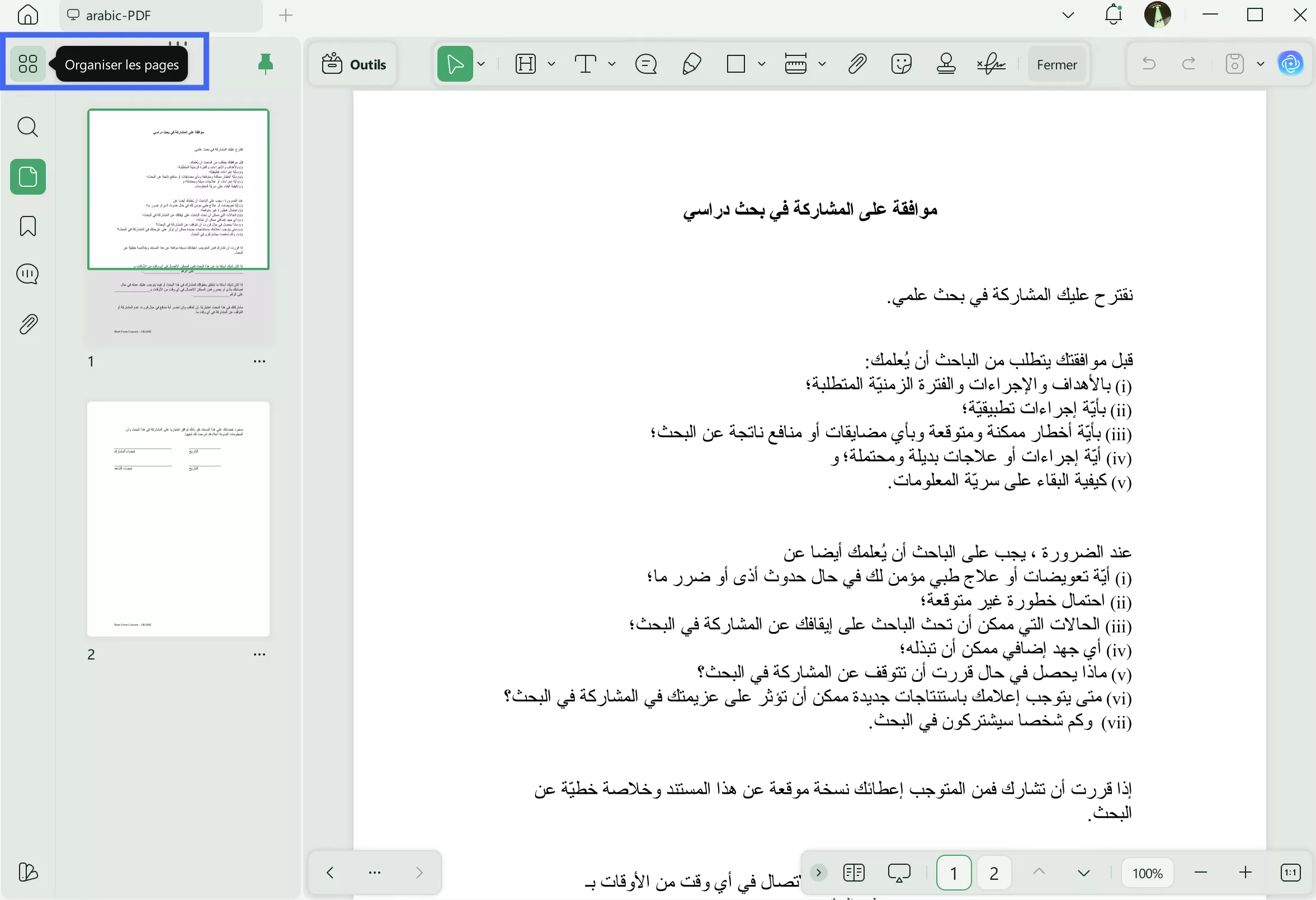Select the pencil drawing tool
This screenshot has height=900, width=1316.
coord(691,63)
